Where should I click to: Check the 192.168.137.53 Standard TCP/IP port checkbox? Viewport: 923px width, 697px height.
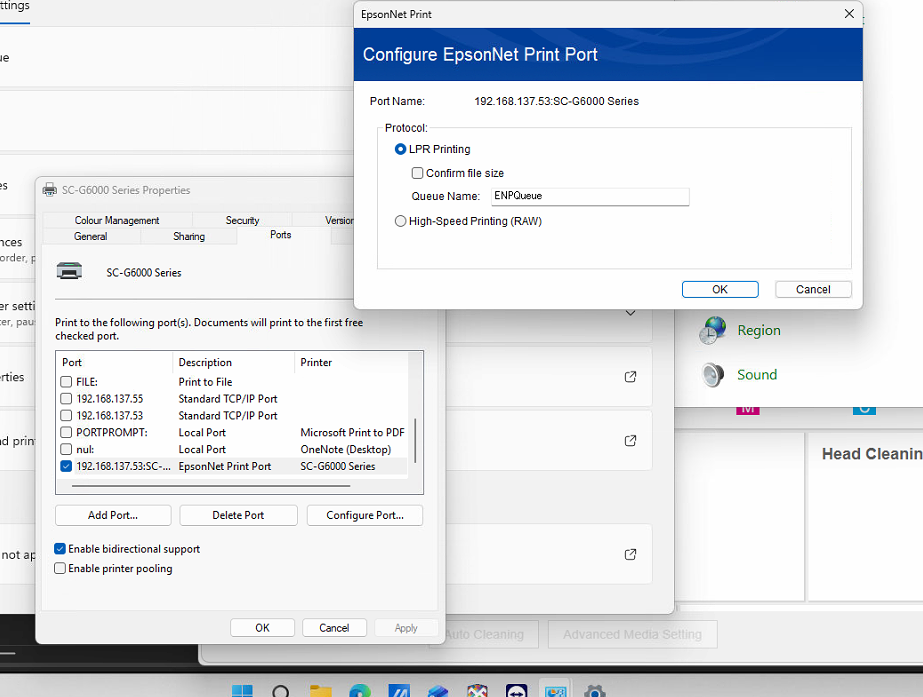pos(66,416)
